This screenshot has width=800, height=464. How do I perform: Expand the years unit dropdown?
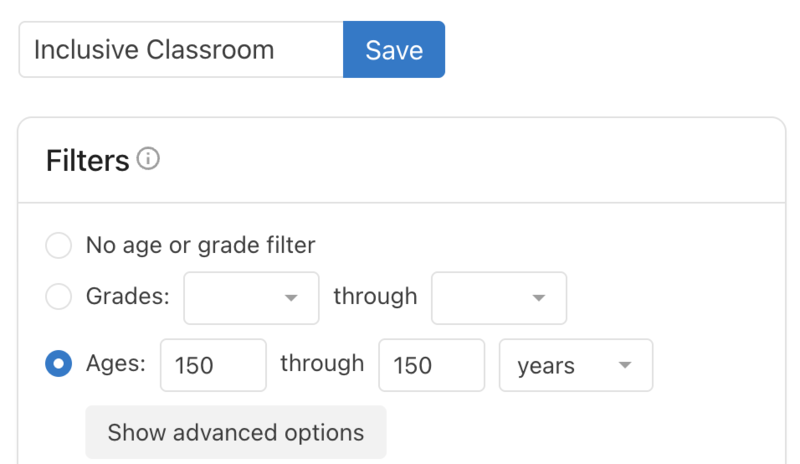pos(575,366)
